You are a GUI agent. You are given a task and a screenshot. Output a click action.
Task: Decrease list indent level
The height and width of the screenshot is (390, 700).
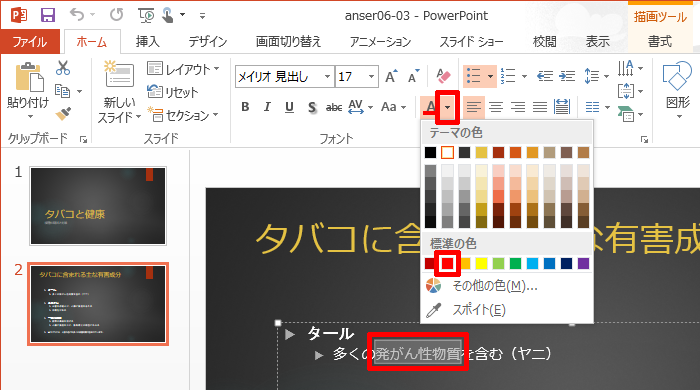545,76
